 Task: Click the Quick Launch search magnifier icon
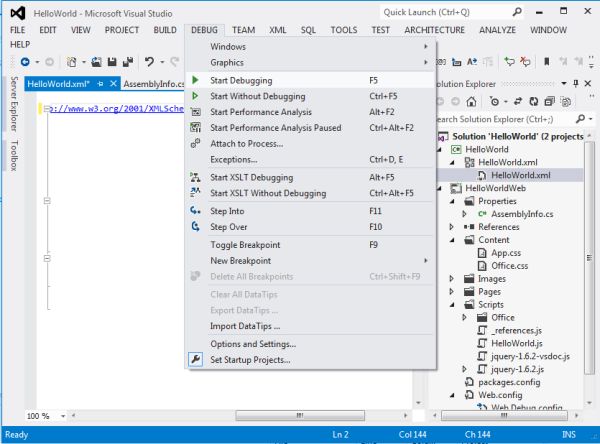point(517,12)
